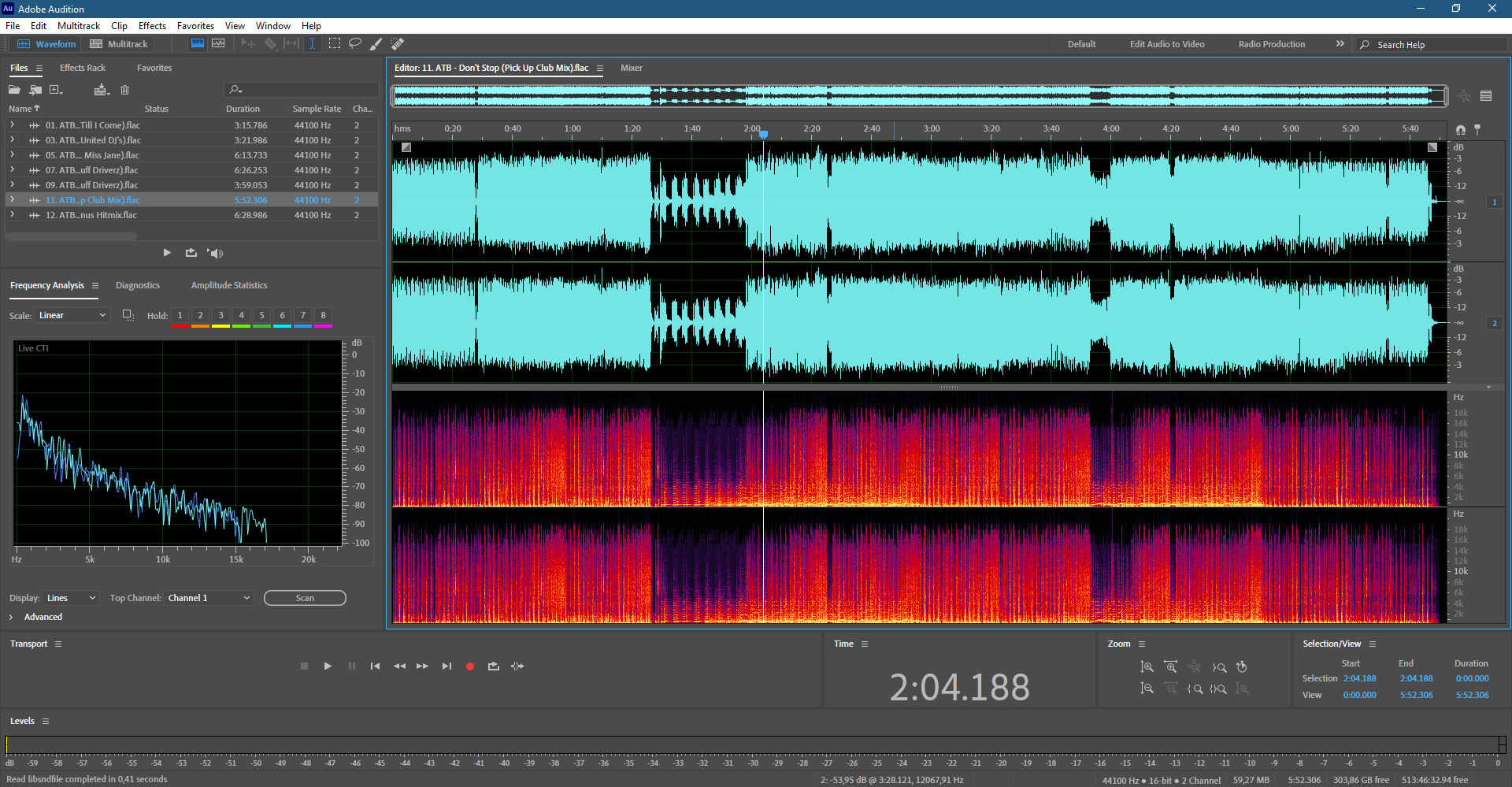The height and width of the screenshot is (787, 1512).
Task: Toggle Loop Playback in Transport panel
Action: pyautogui.click(x=494, y=666)
